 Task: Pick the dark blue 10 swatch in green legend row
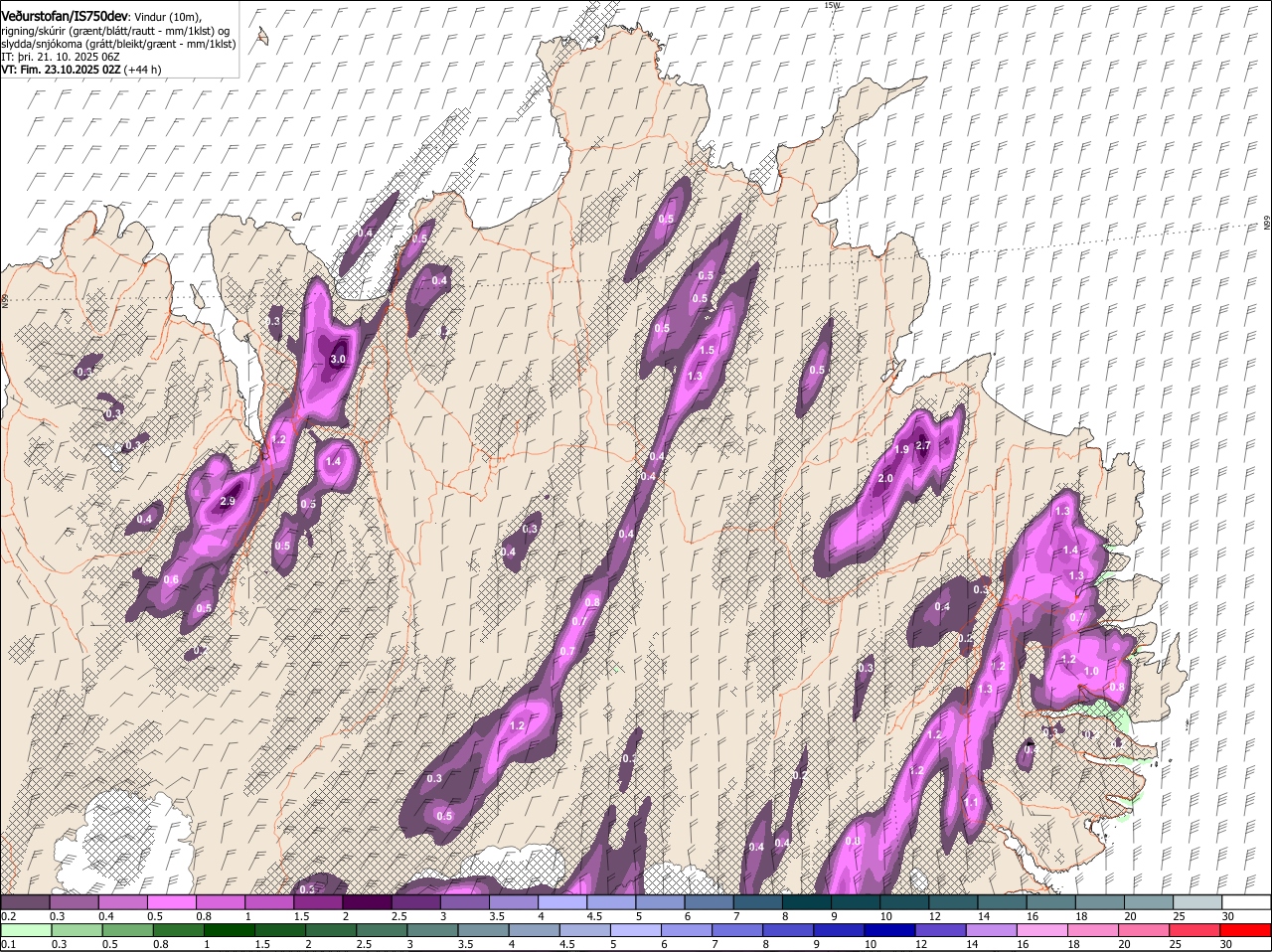(890, 930)
